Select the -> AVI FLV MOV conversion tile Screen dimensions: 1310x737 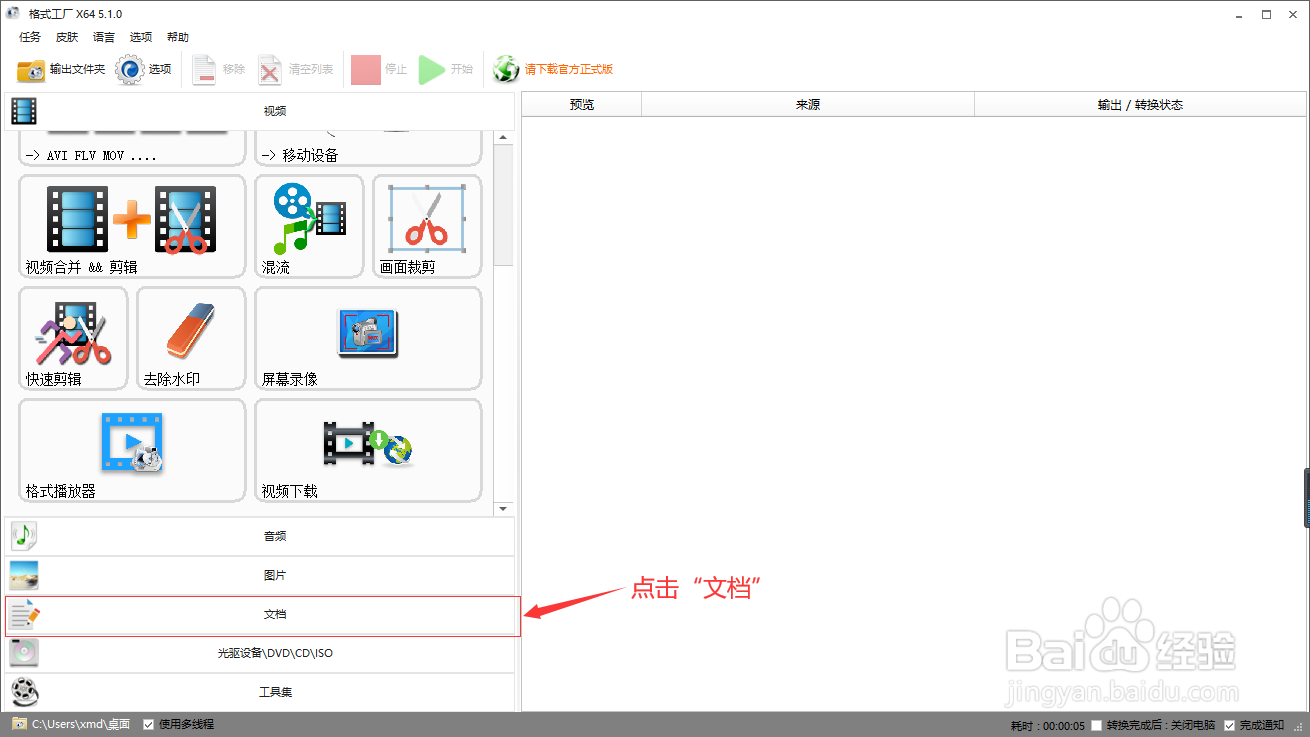[132, 149]
